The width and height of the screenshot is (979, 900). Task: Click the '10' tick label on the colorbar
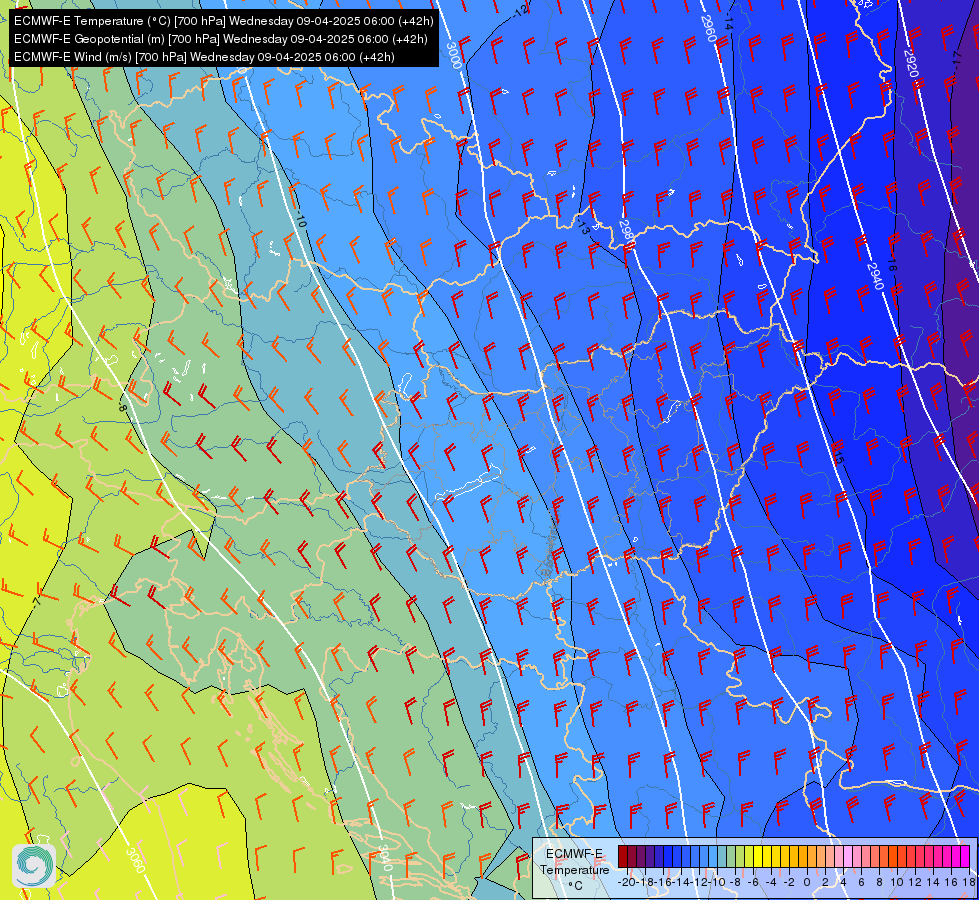pos(897,882)
